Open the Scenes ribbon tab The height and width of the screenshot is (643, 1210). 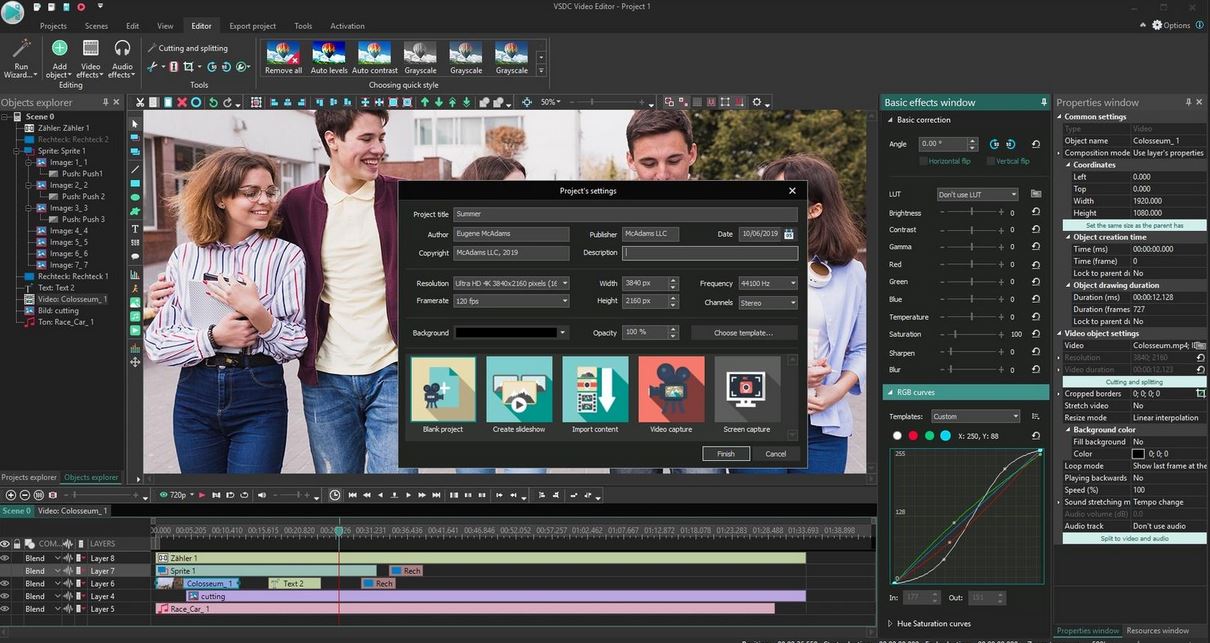96,26
